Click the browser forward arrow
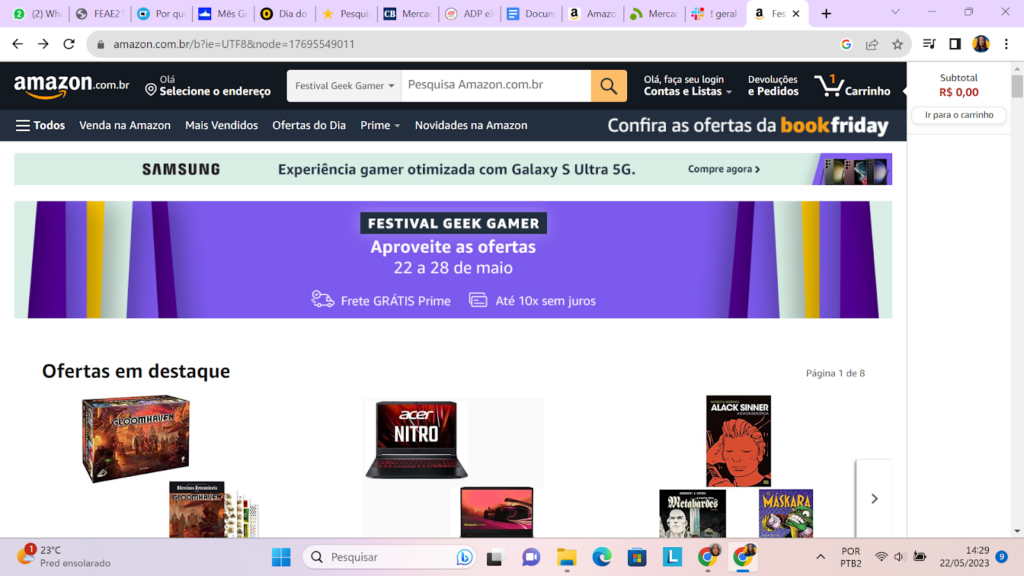The image size is (1024, 576). click(43, 44)
